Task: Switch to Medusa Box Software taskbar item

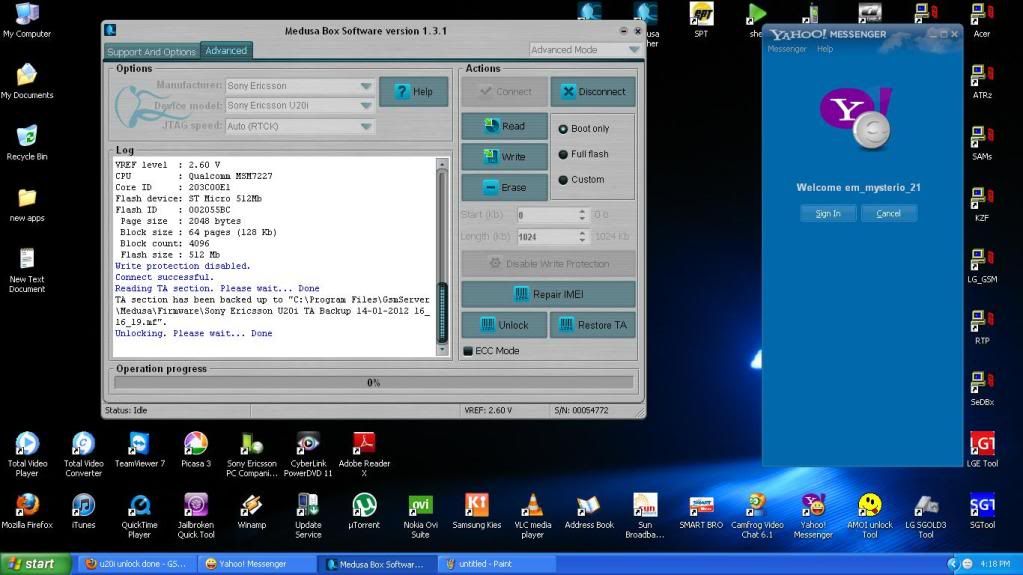Action: (376, 564)
